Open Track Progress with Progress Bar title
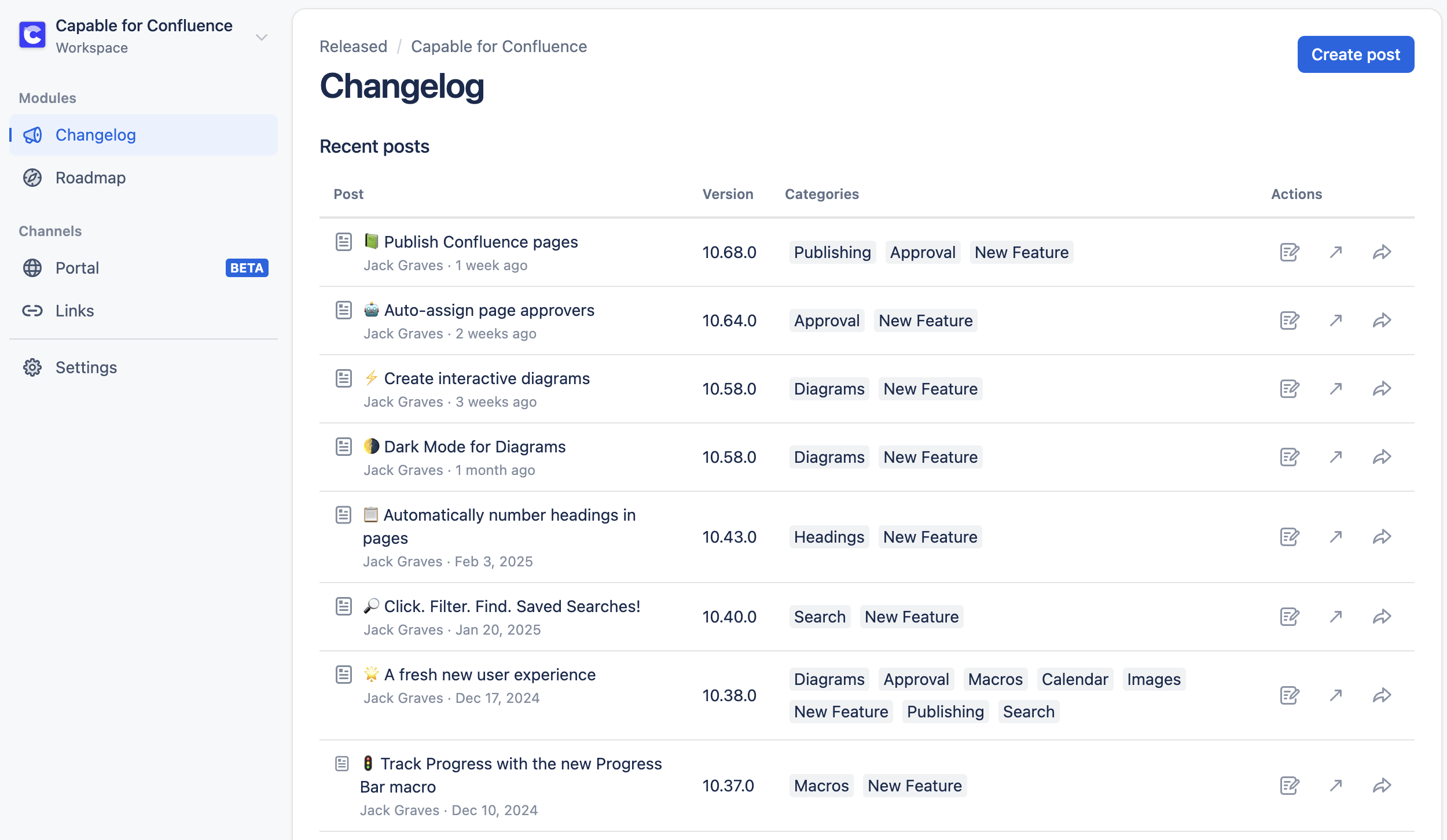Viewport: 1447px width, 840px height. [511, 775]
